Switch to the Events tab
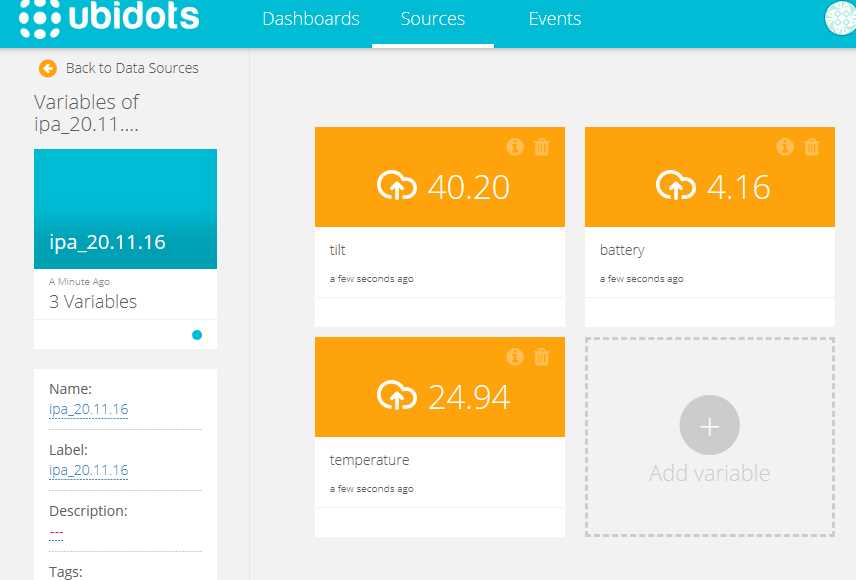Screen dimensions: 856x580 pyautogui.click(x=554, y=19)
